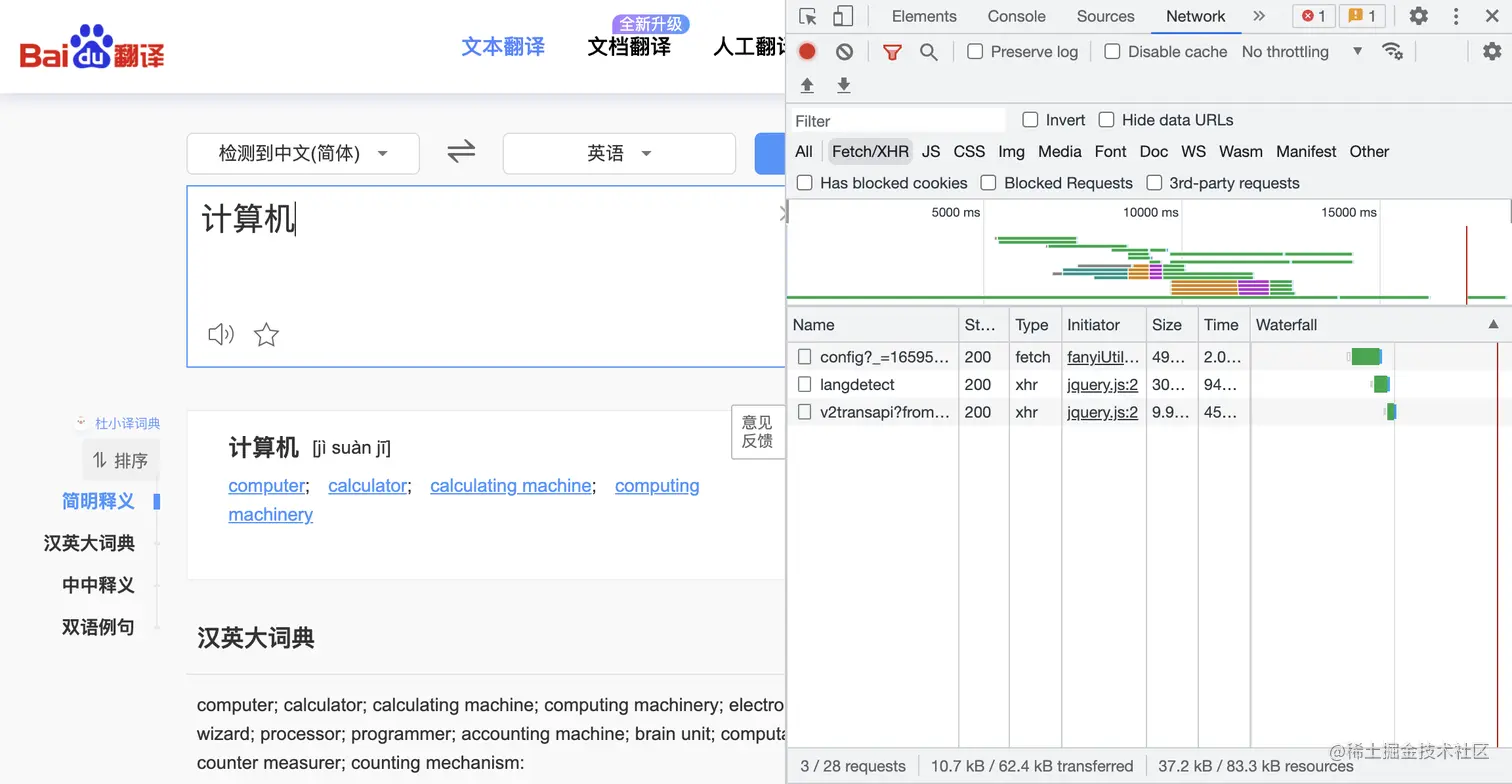This screenshot has height=784, width=1512.
Task: Click the network filter funnel icon
Action: click(891, 51)
